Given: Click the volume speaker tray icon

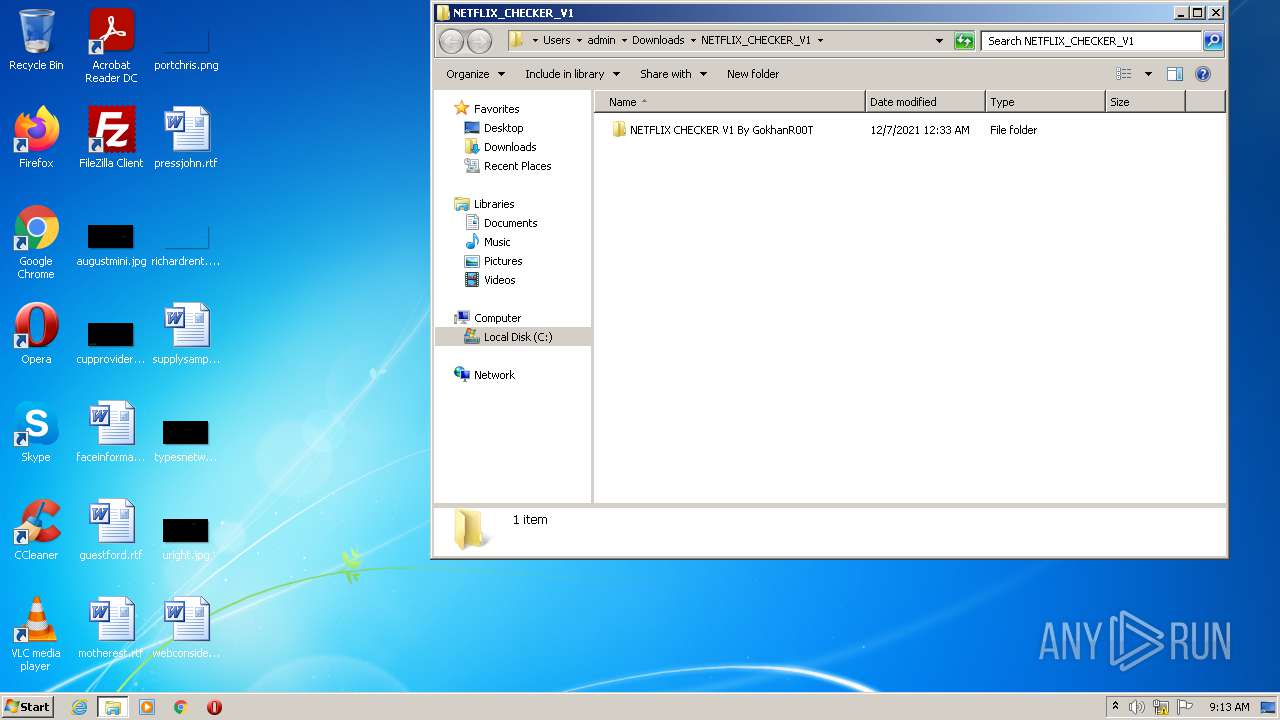Looking at the screenshot, I should (1137, 707).
